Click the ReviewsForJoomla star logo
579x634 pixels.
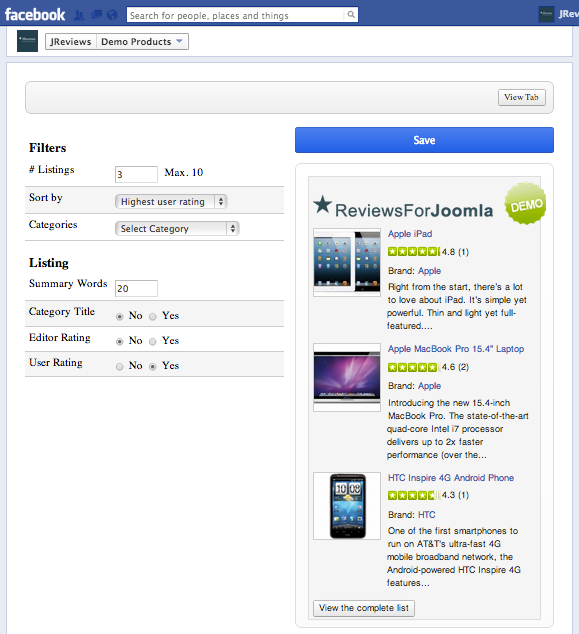pyautogui.click(x=323, y=204)
